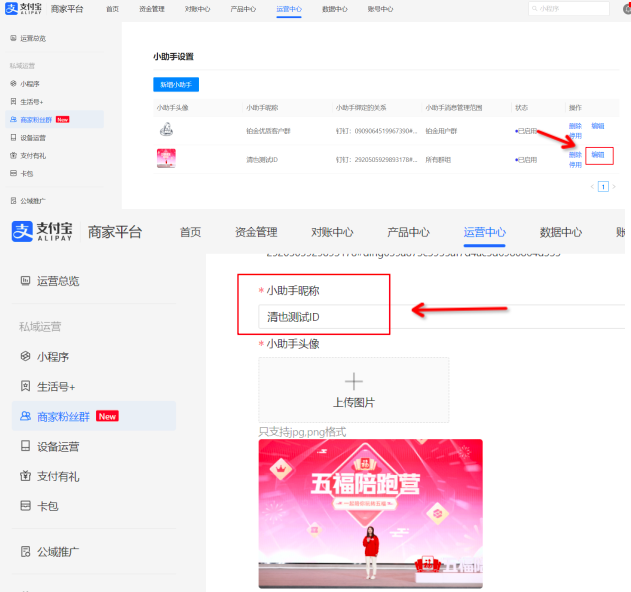Click the 卡包 card icon in the enlarged lower sidebar
The width and height of the screenshot is (631, 592).
coord(26,506)
